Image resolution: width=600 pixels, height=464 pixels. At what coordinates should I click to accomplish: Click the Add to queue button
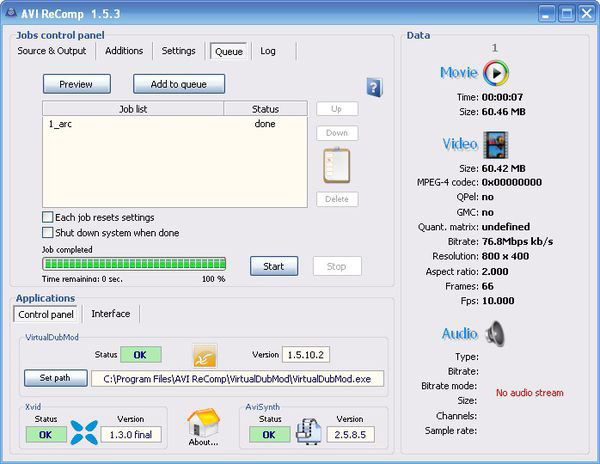(180, 84)
